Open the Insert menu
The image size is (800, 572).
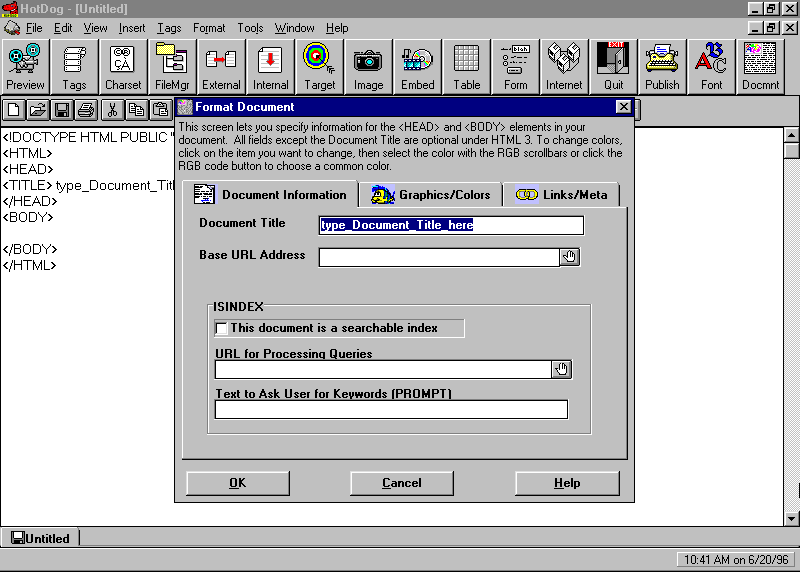point(132,28)
